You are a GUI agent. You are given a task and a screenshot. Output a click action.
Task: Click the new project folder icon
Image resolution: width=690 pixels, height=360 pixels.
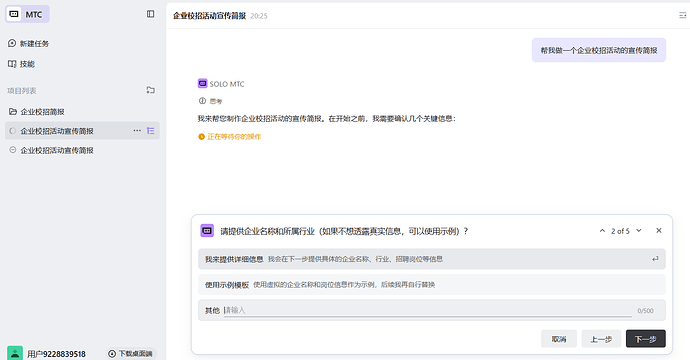tap(150, 90)
